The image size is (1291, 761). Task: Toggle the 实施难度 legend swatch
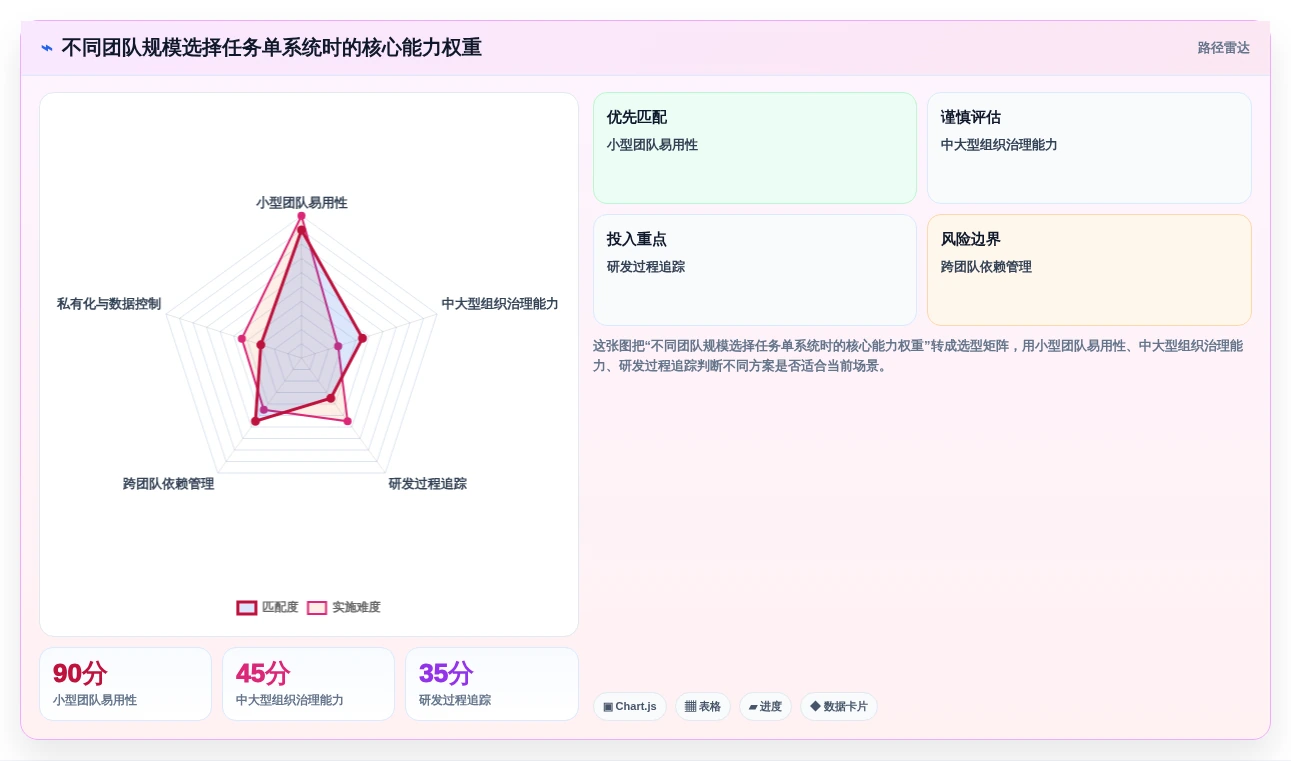[x=317, y=607]
